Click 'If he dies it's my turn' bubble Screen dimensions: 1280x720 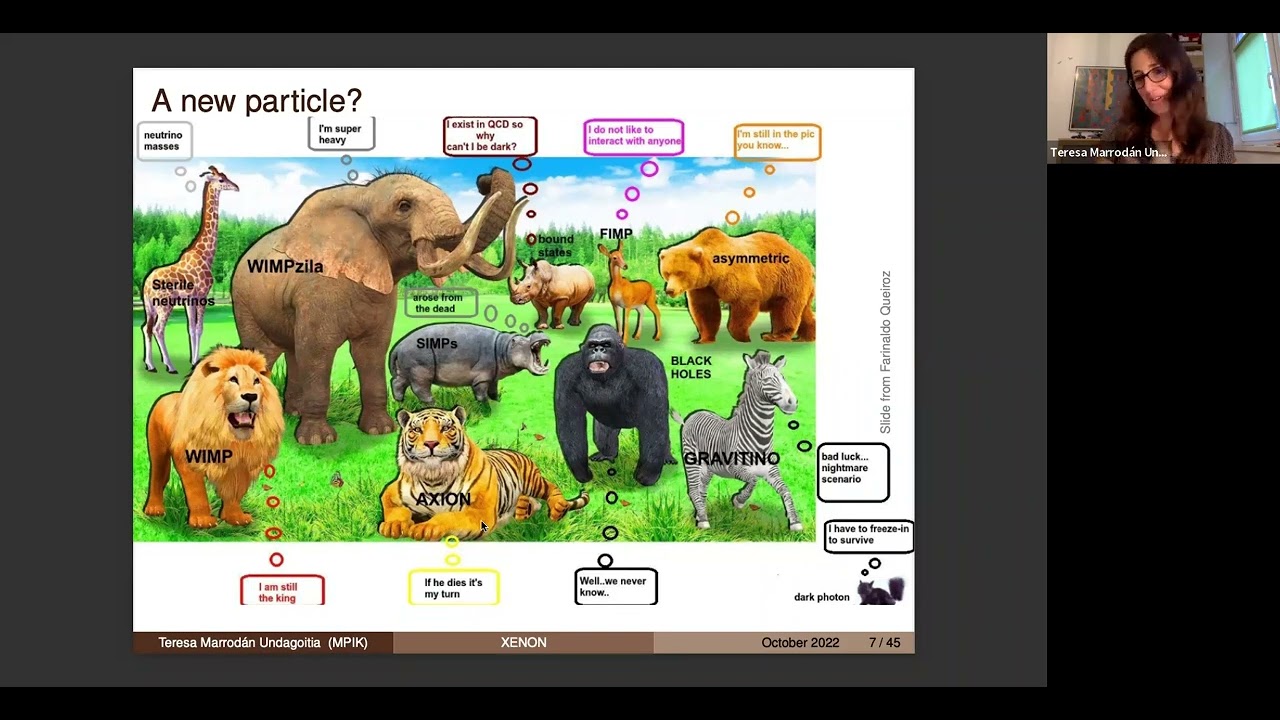[453, 587]
